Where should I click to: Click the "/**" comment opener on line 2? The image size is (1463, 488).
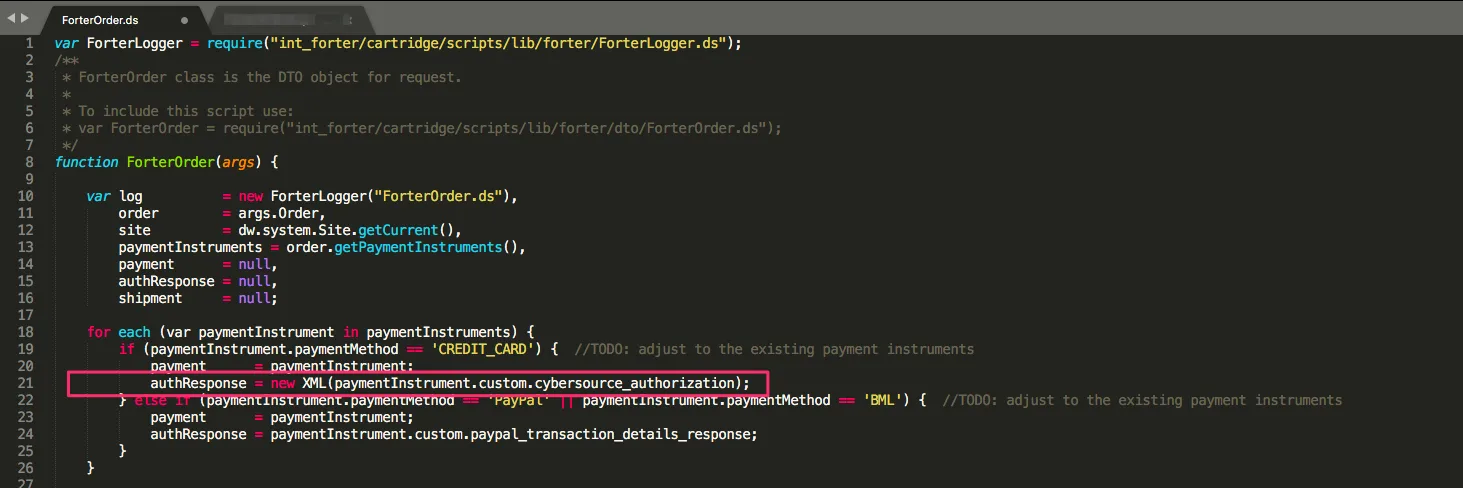(67, 60)
